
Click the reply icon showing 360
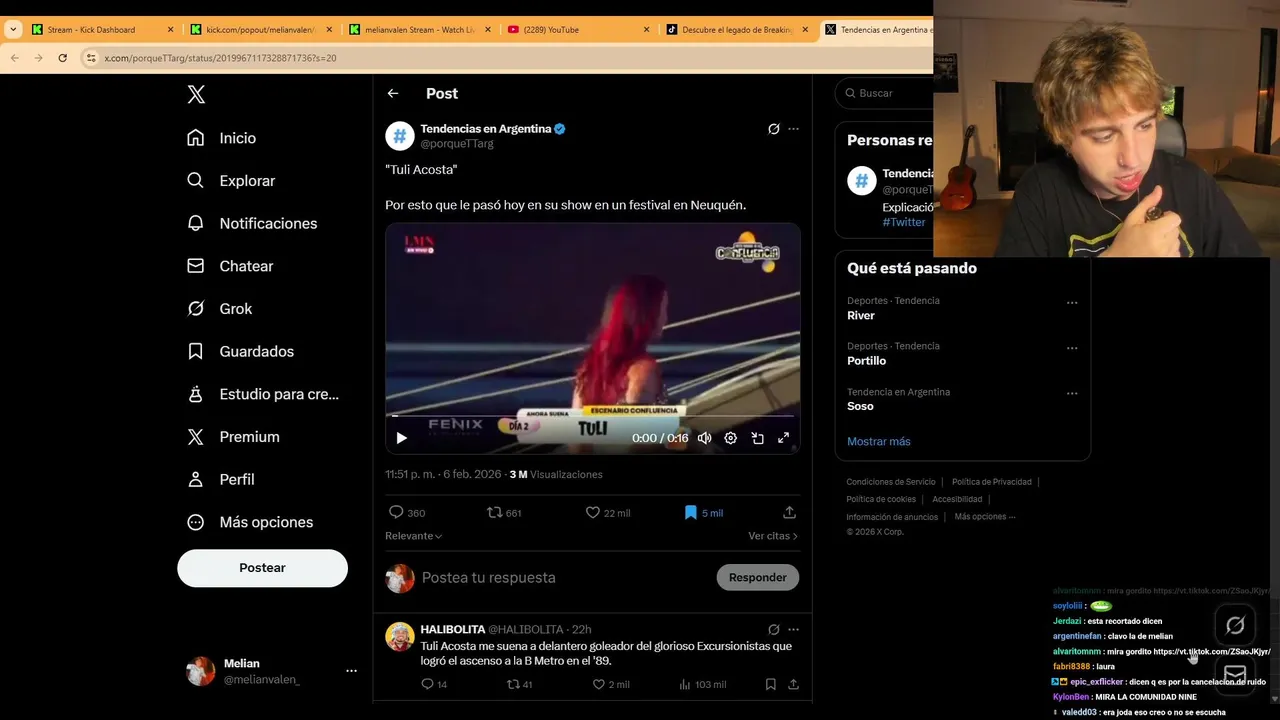(407, 512)
